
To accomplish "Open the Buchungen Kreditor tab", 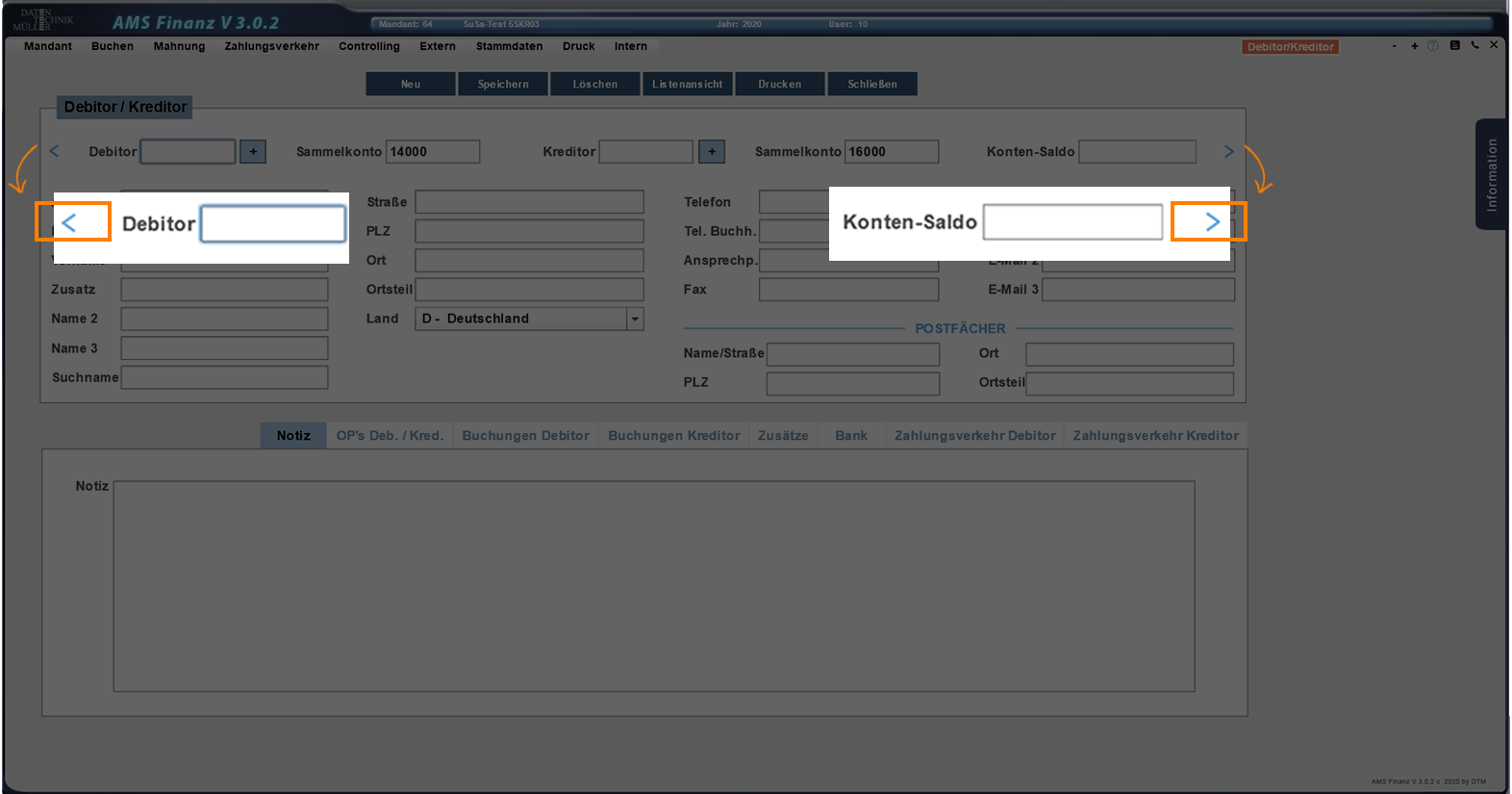I will click(x=674, y=435).
